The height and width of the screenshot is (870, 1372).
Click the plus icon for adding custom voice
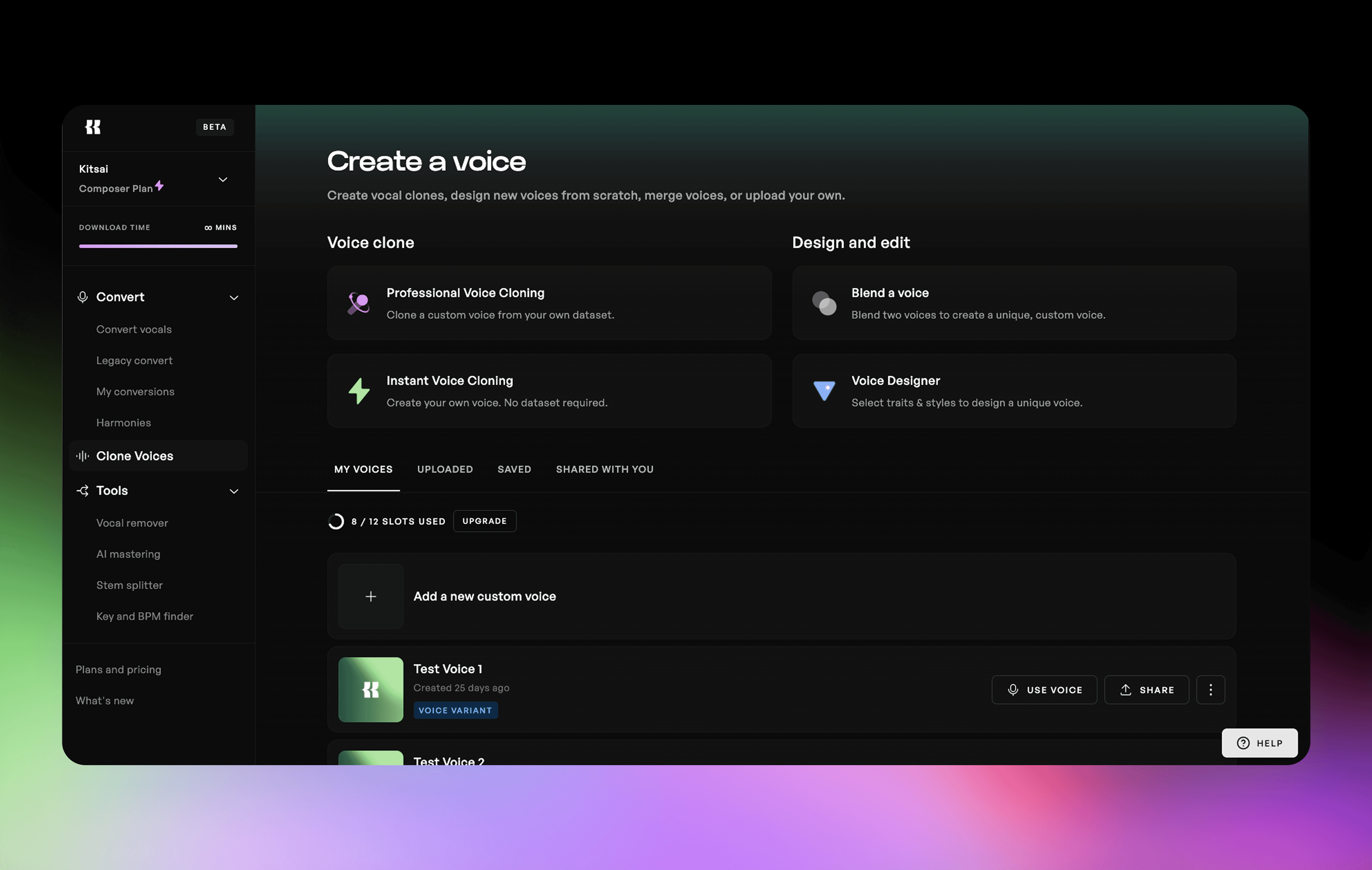click(x=371, y=596)
